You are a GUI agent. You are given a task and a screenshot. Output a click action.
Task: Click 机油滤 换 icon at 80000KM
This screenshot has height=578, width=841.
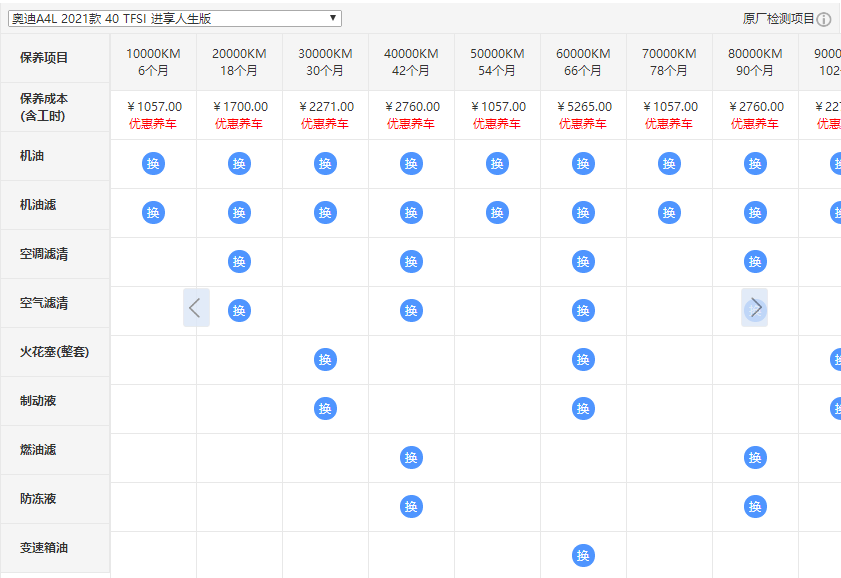(755, 213)
